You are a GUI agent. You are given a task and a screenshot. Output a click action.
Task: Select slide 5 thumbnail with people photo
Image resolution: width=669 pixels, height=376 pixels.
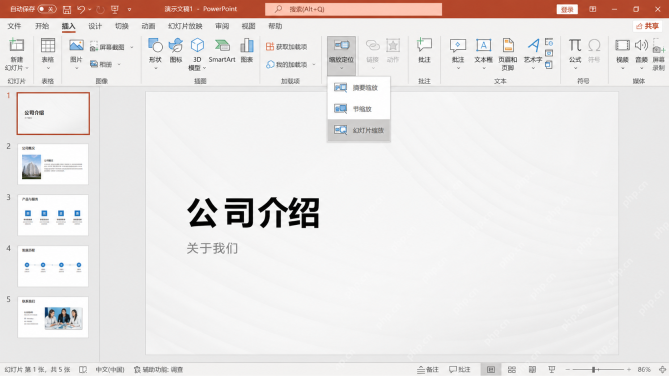pyautogui.click(x=53, y=317)
